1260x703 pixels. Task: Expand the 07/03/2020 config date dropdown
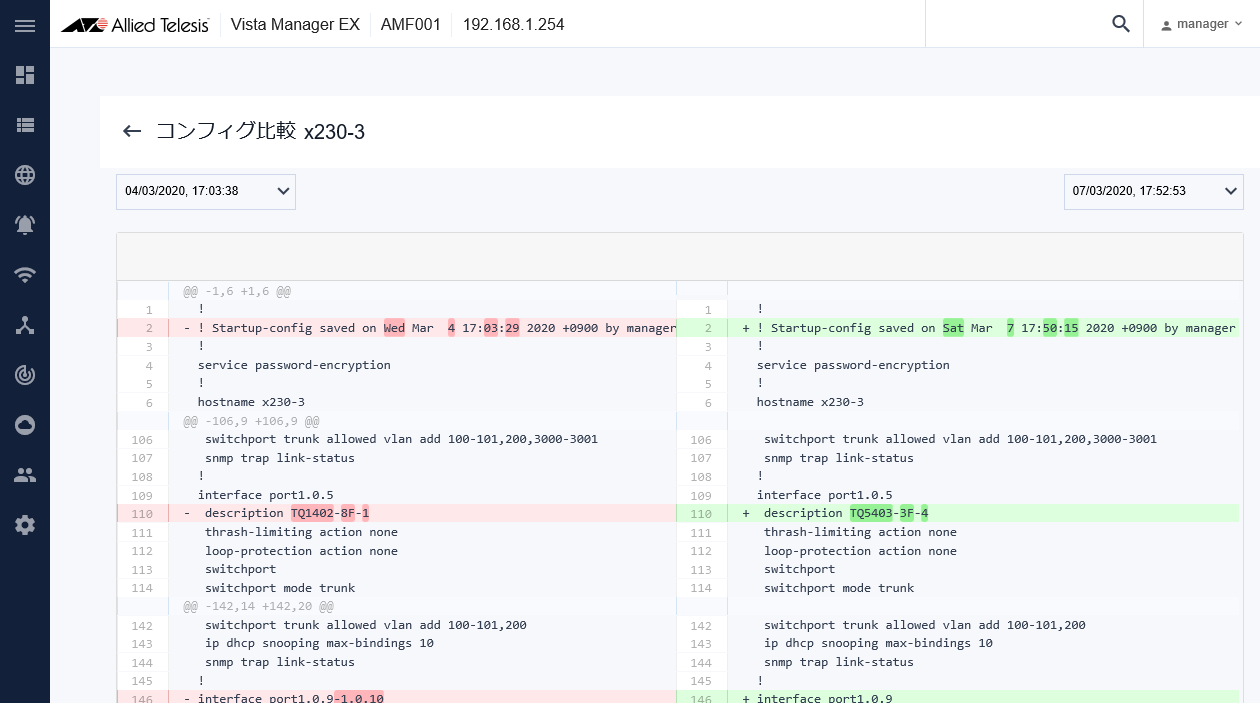tap(1153, 191)
